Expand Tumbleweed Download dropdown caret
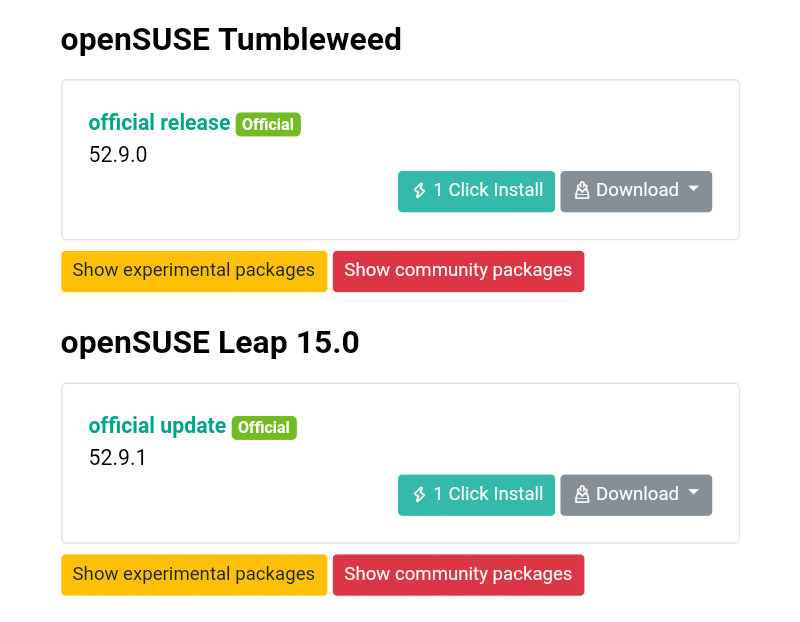The image size is (800, 622). (693, 188)
